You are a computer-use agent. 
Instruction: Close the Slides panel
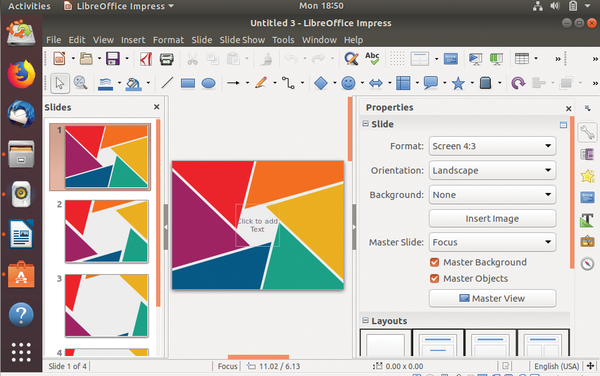(157, 107)
